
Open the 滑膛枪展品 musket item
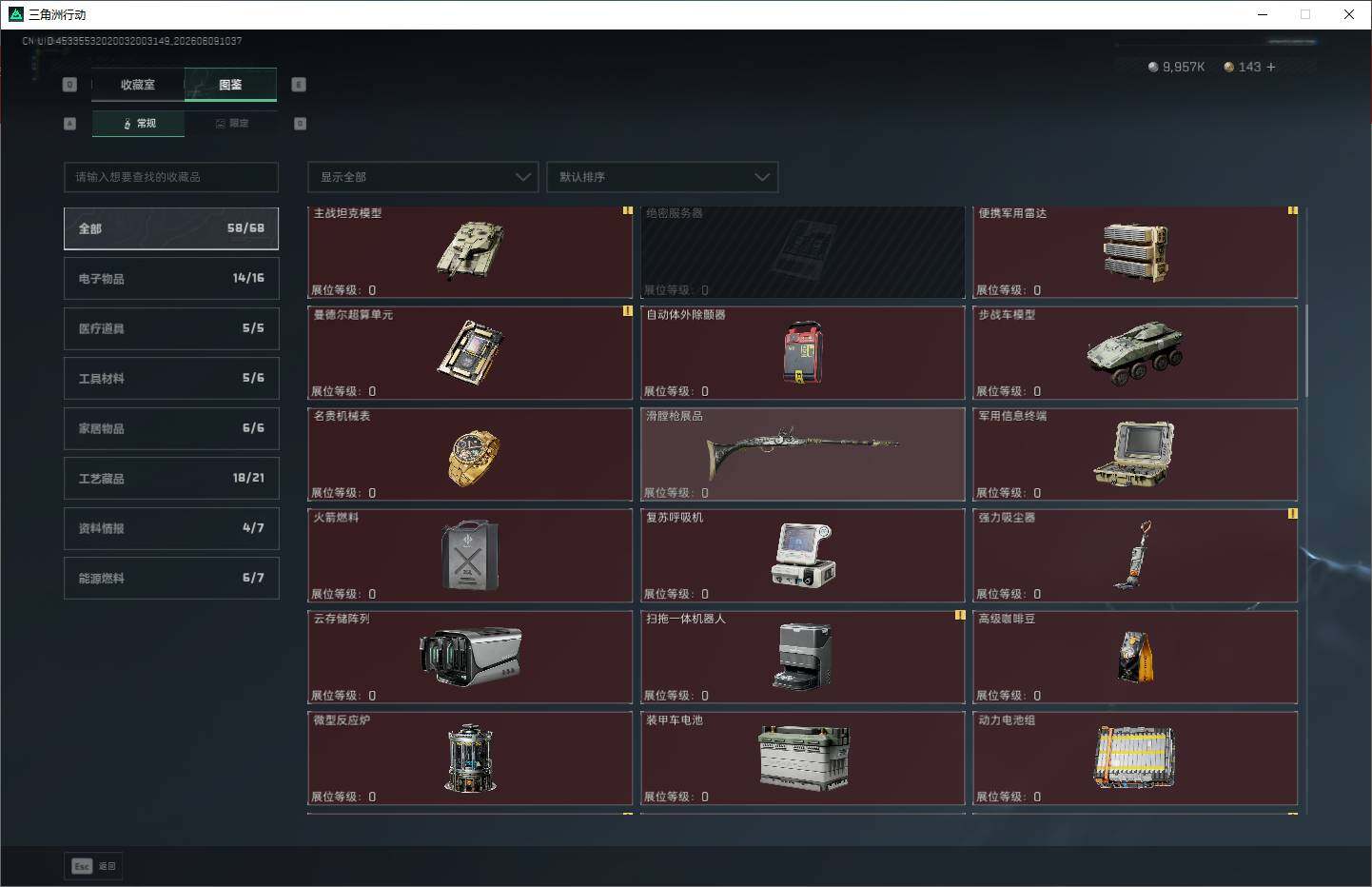click(803, 455)
